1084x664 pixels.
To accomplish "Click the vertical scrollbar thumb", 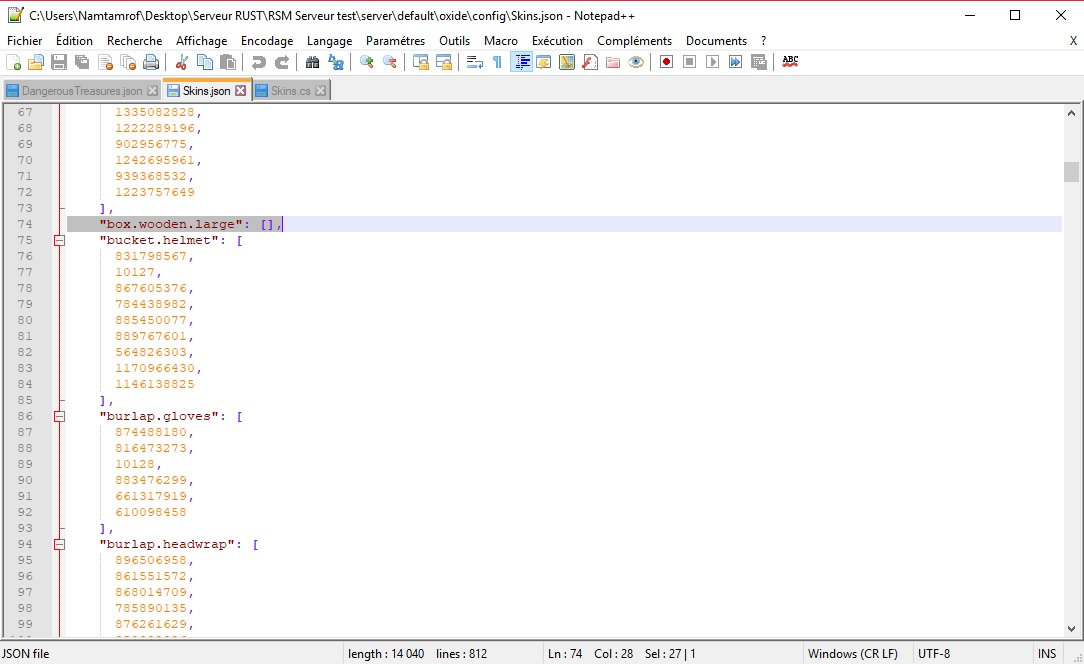I will pyautogui.click(x=1071, y=171).
